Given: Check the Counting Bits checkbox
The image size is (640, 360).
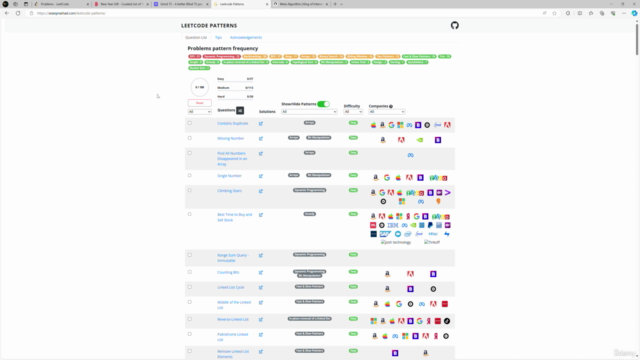Looking at the screenshot, I should [189, 272].
